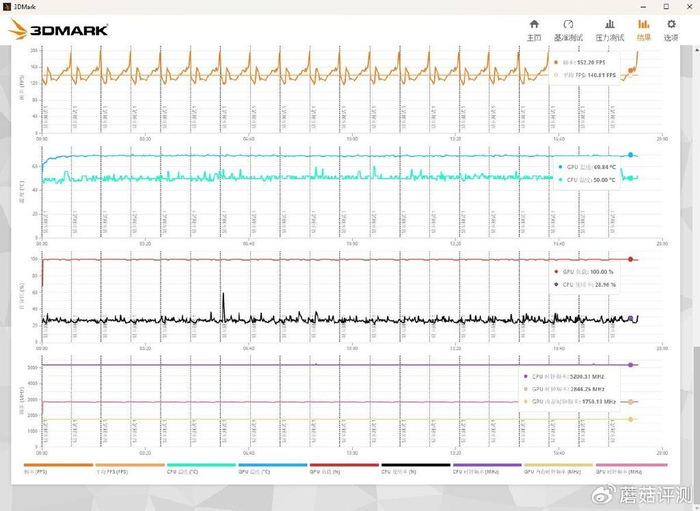Toggle the pink GPU 时钟频率 (MHz) legend series
700x511 pixels.
point(631,469)
